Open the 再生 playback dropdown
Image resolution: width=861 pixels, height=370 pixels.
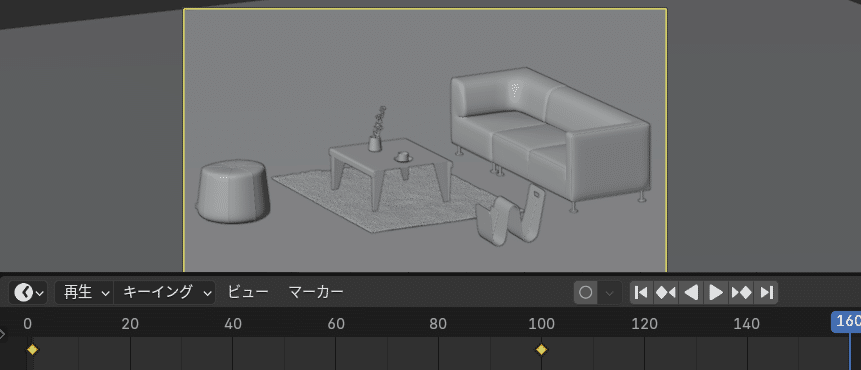point(84,293)
